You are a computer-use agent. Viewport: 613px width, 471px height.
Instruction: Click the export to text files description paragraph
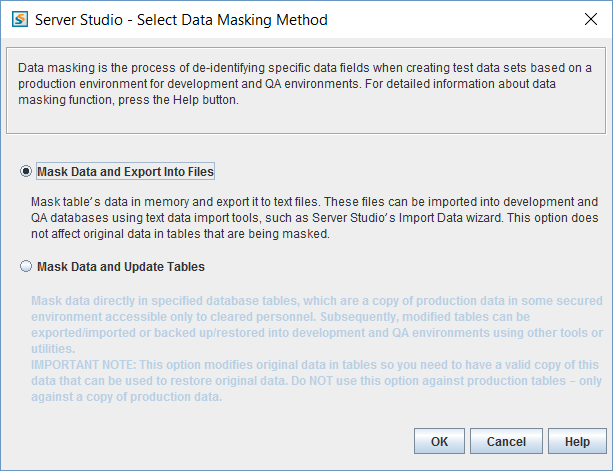[x=314, y=218]
